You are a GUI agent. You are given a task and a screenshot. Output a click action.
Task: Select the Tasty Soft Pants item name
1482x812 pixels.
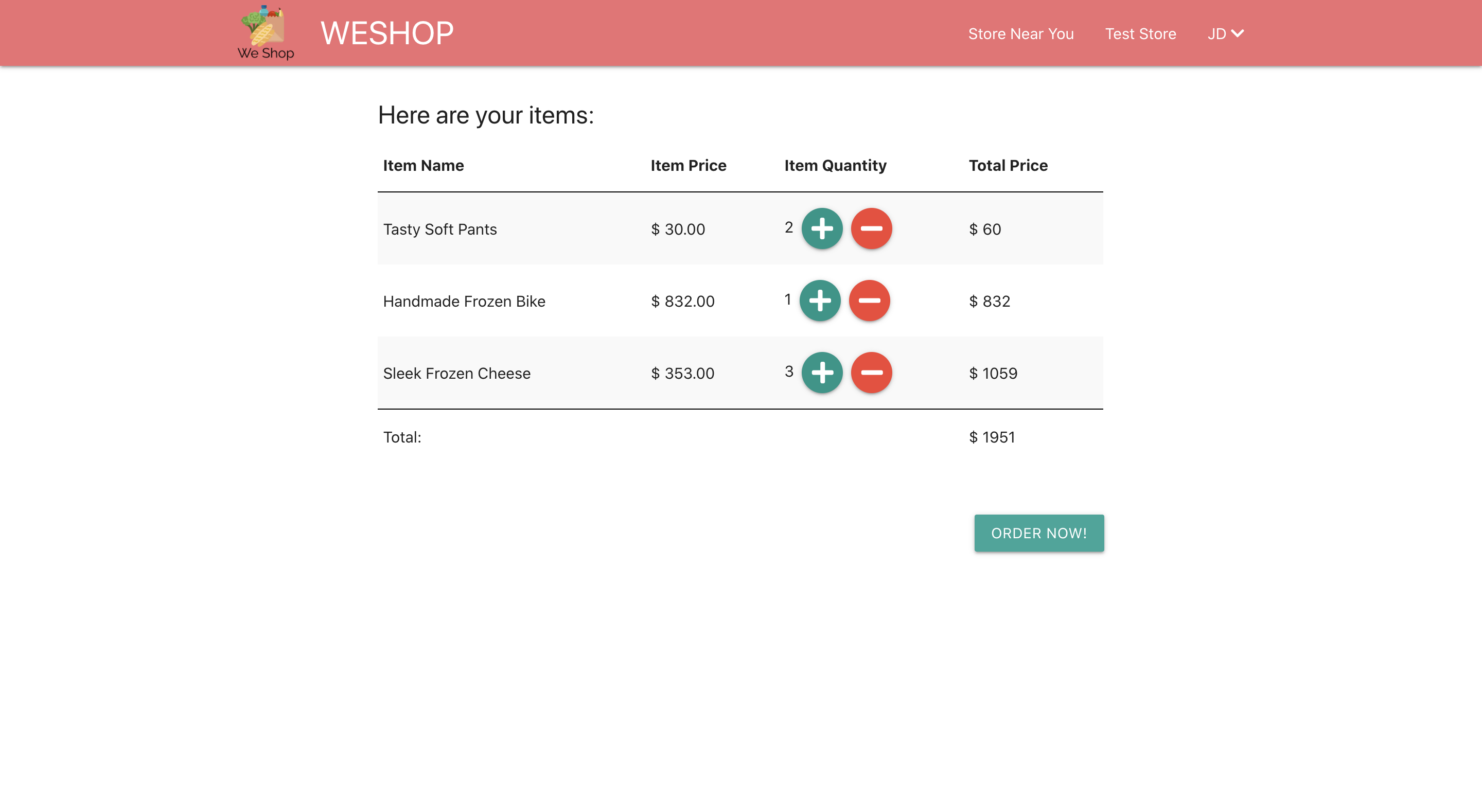(x=439, y=229)
